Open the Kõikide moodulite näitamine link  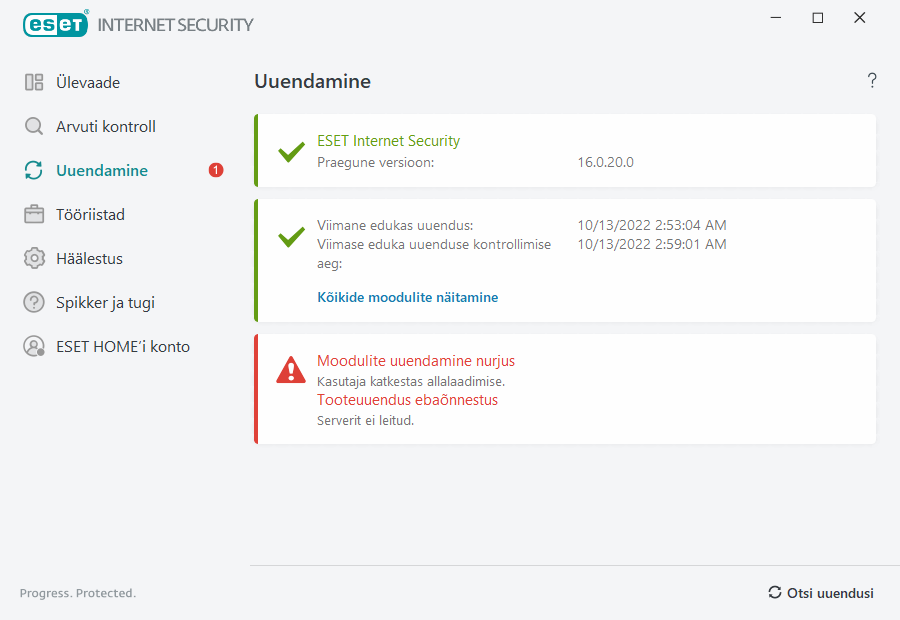407,297
